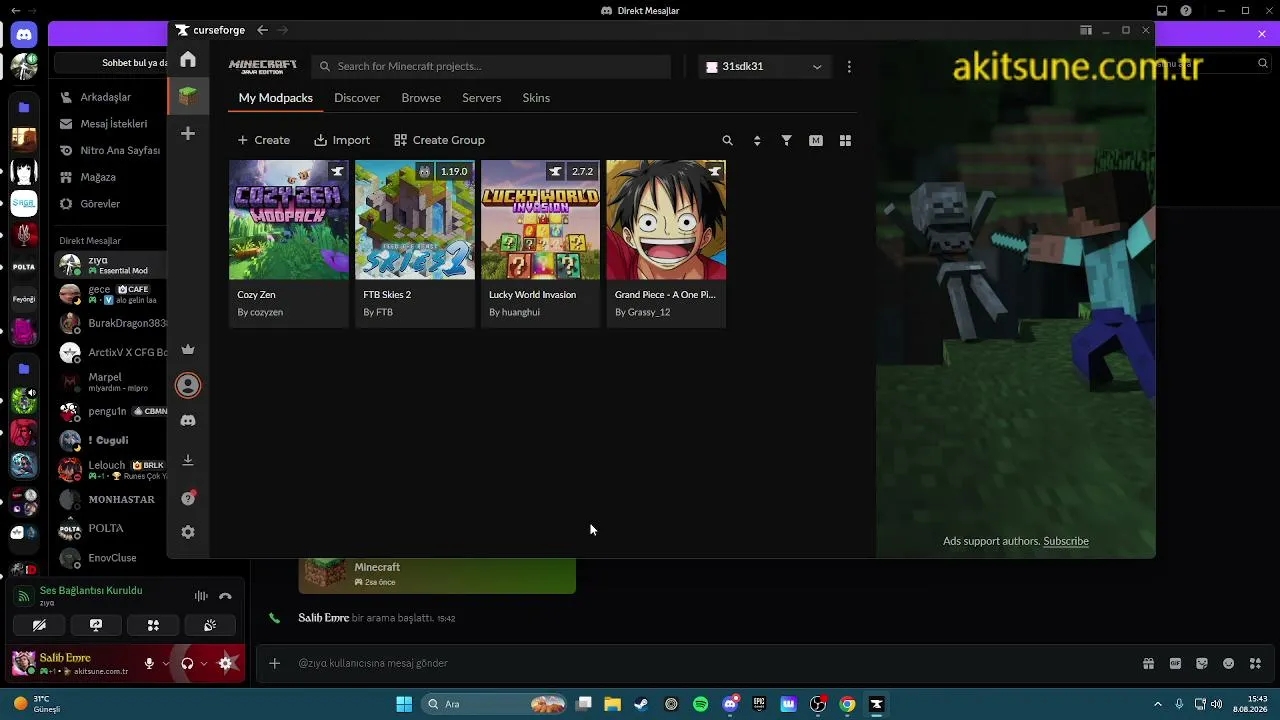This screenshot has height=720, width=1280.
Task: Open Discord noise suppression waveform icon
Action: (x=201, y=596)
